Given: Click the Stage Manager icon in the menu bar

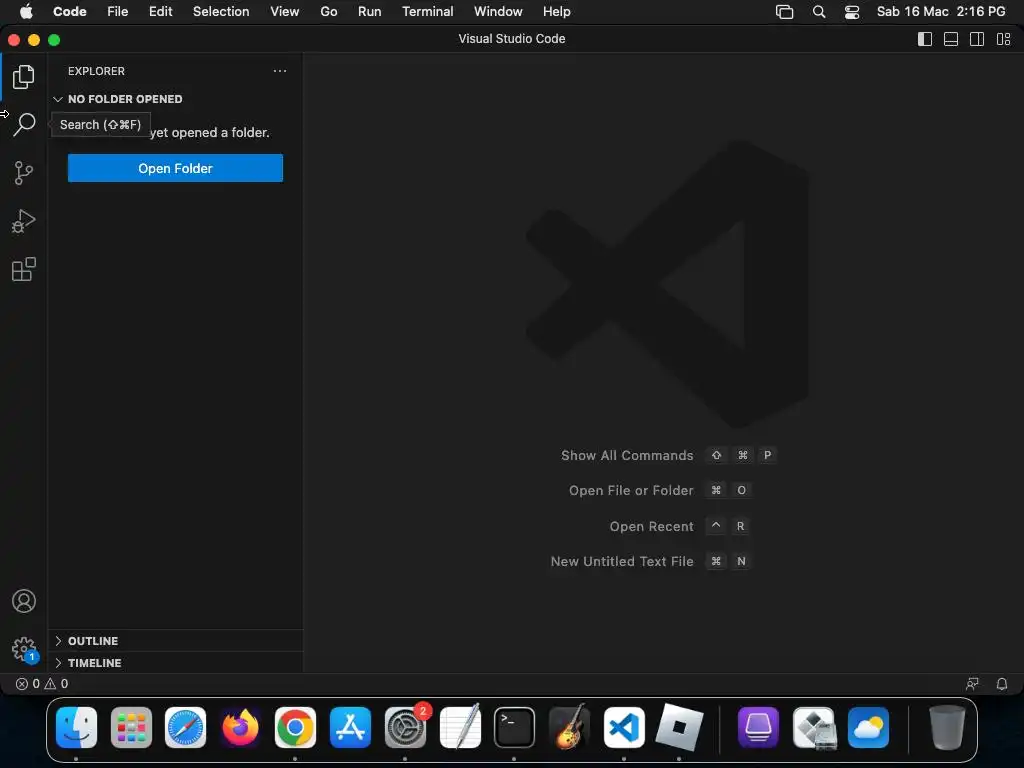Looking at the screenshot, I should pyautogui.click(x=784, y=12).
